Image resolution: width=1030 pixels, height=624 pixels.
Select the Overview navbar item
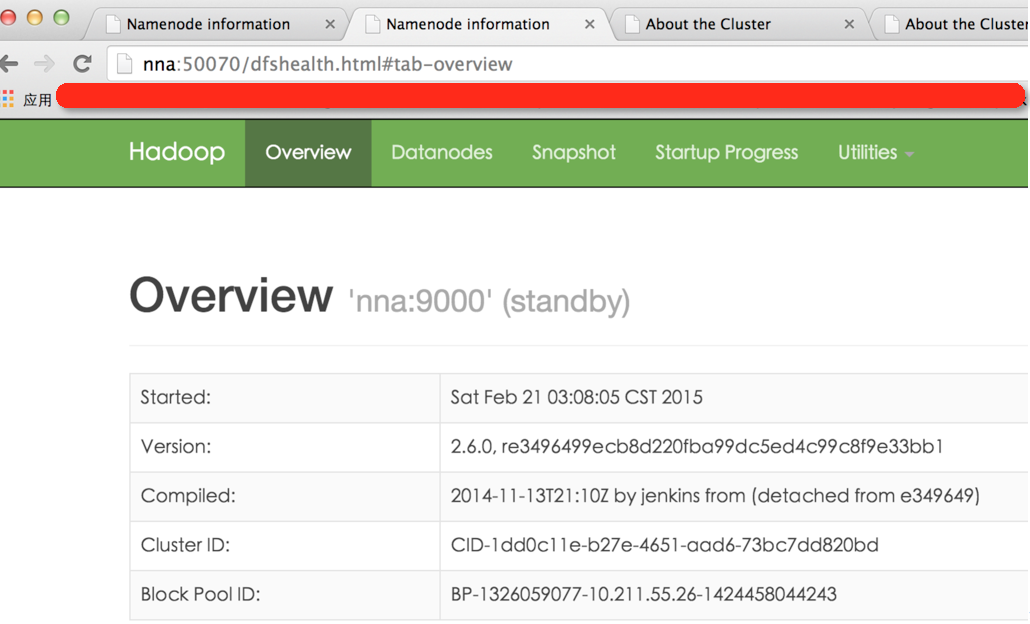click(308, 153)
